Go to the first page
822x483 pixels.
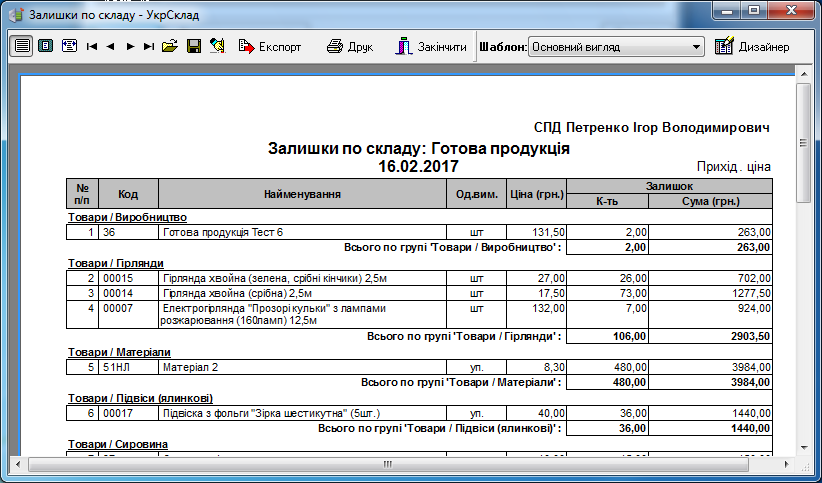tap(92, 46)
